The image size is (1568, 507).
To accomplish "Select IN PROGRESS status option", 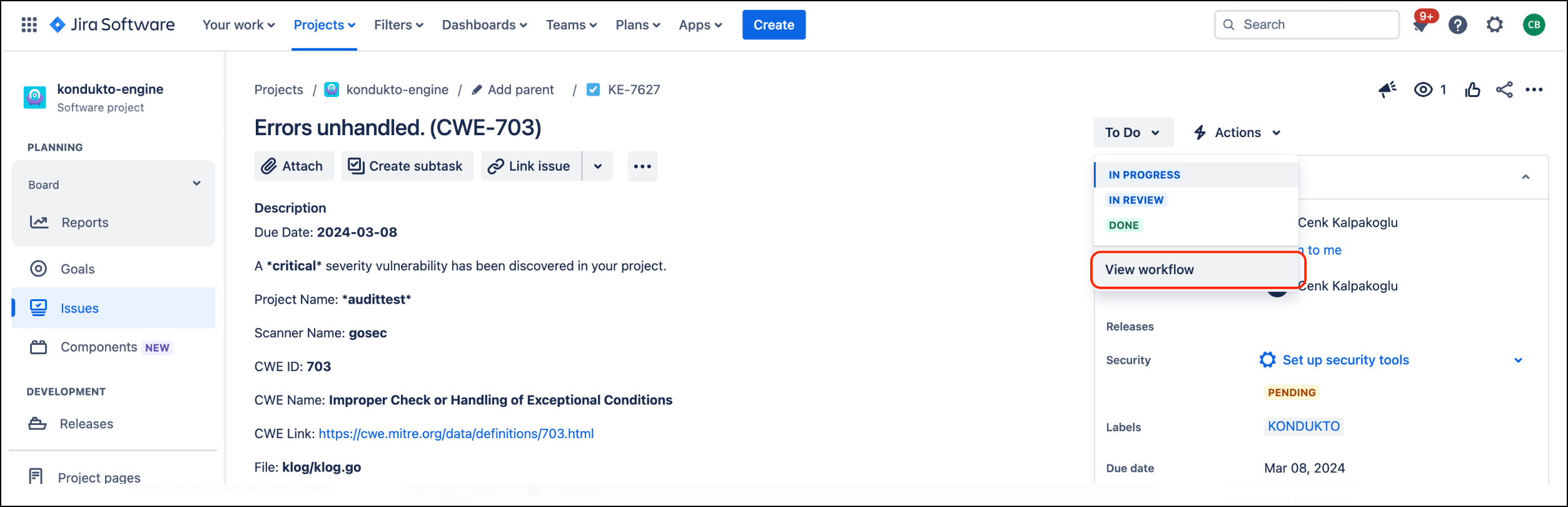I will [1144, 175].
